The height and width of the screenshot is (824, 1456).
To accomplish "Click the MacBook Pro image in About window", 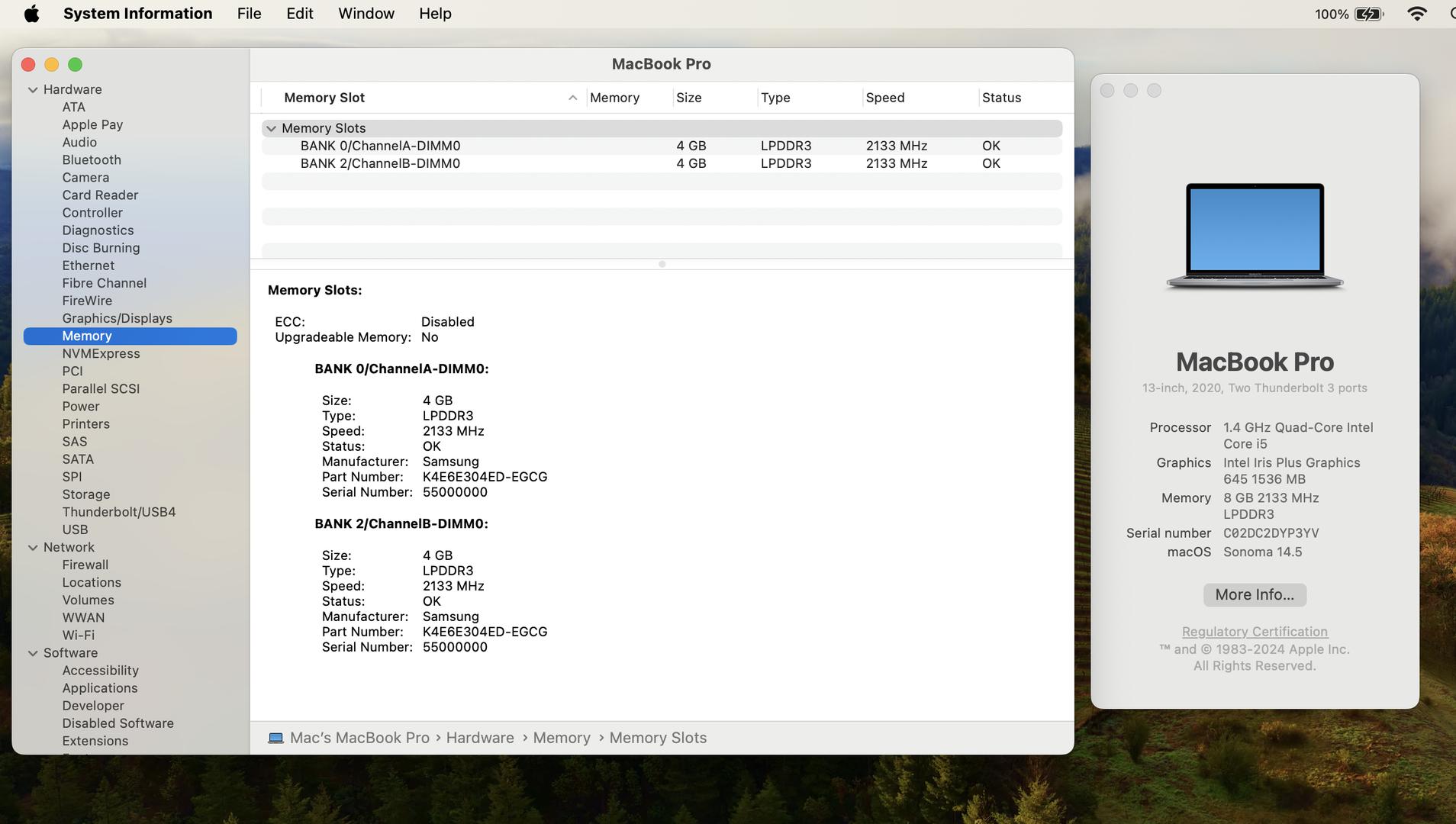I will pos(1255,236).
